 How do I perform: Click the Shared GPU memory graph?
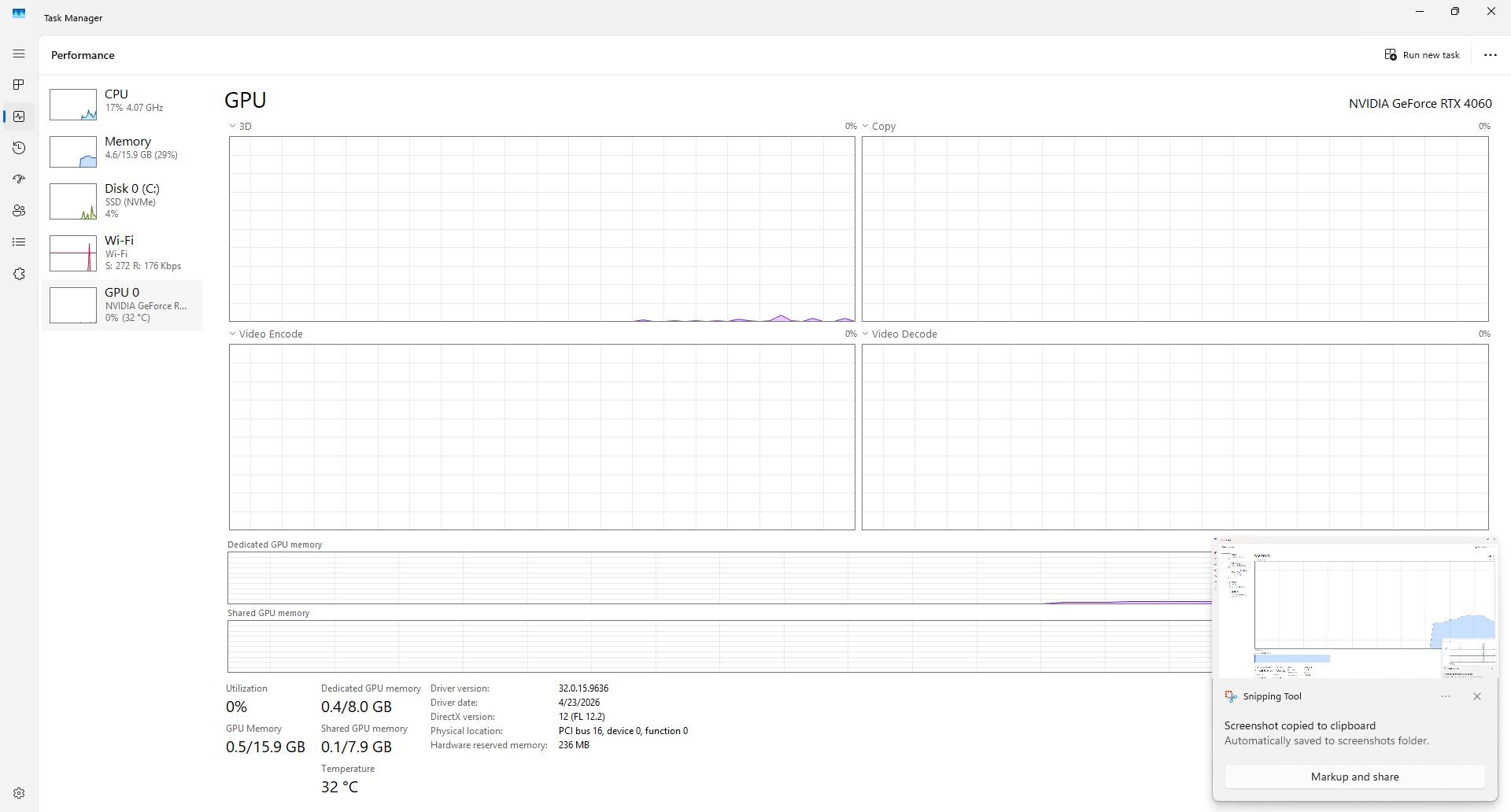719,646
